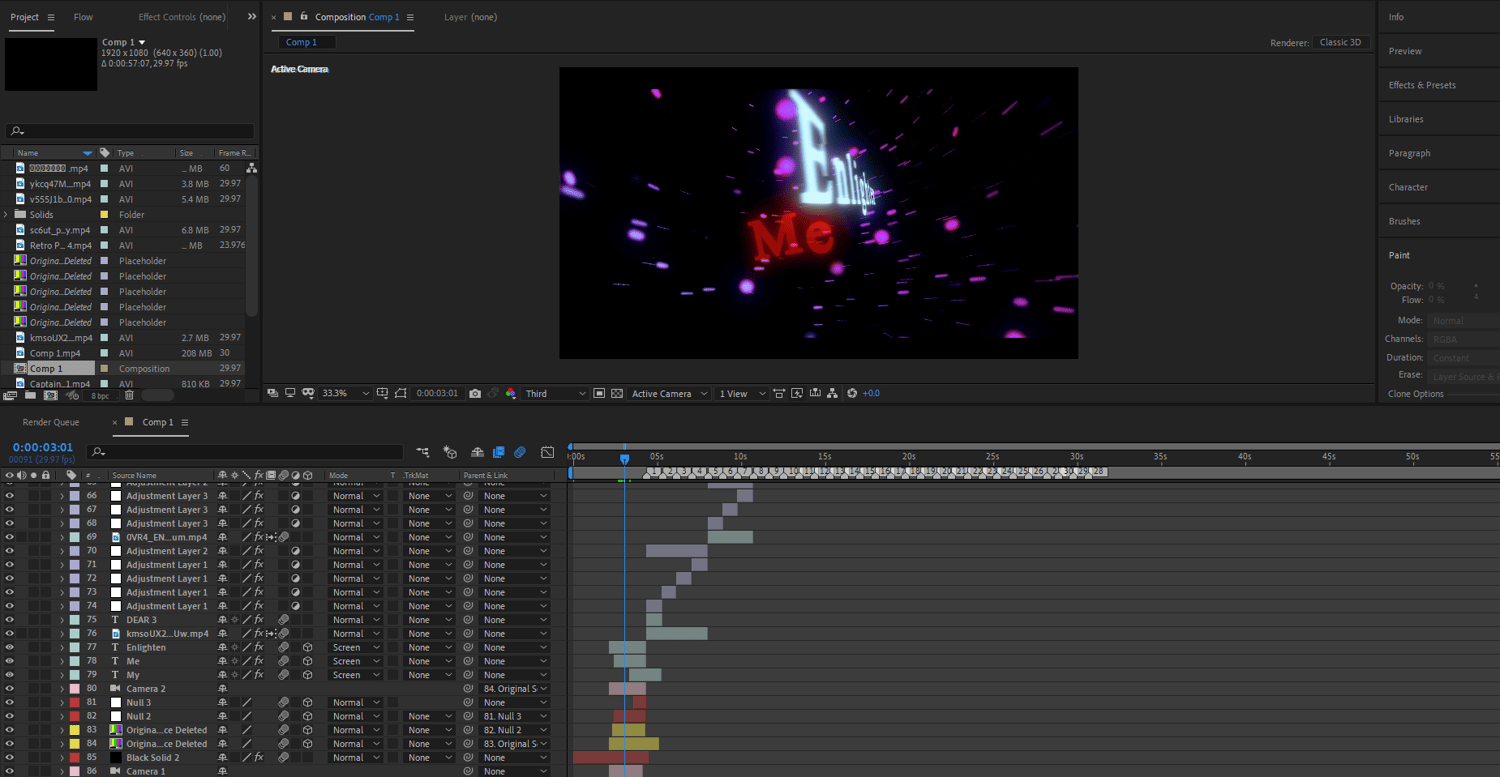
Task: Switch to the Effect Controls tab
Action: (182, 17)
